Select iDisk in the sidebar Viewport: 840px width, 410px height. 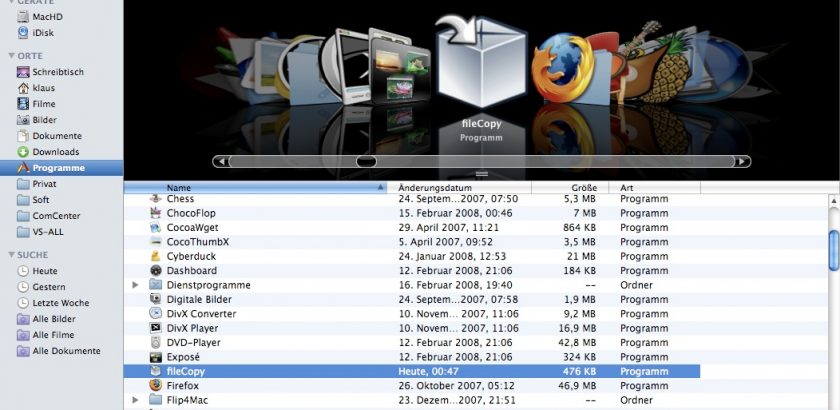tap(35, 33)
